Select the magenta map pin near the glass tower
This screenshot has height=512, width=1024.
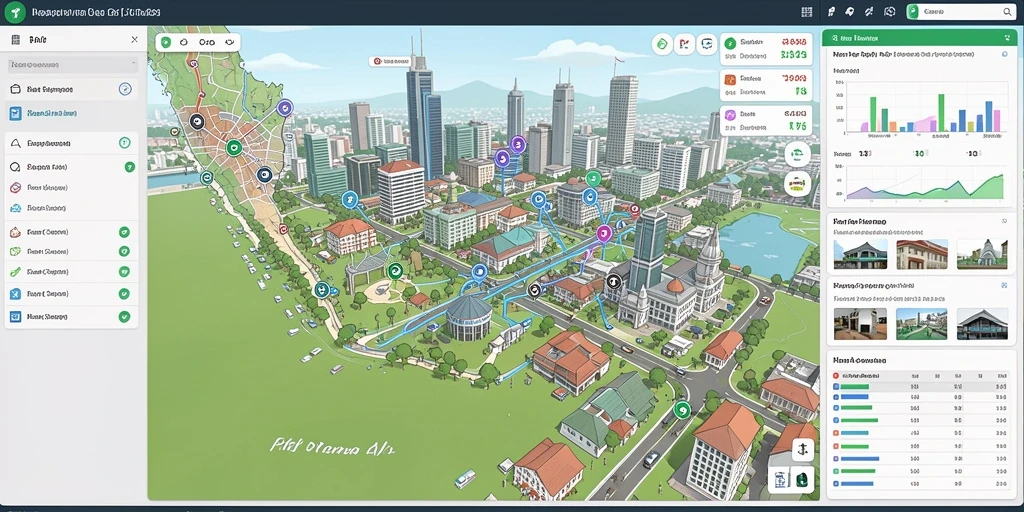coord(604,233)
